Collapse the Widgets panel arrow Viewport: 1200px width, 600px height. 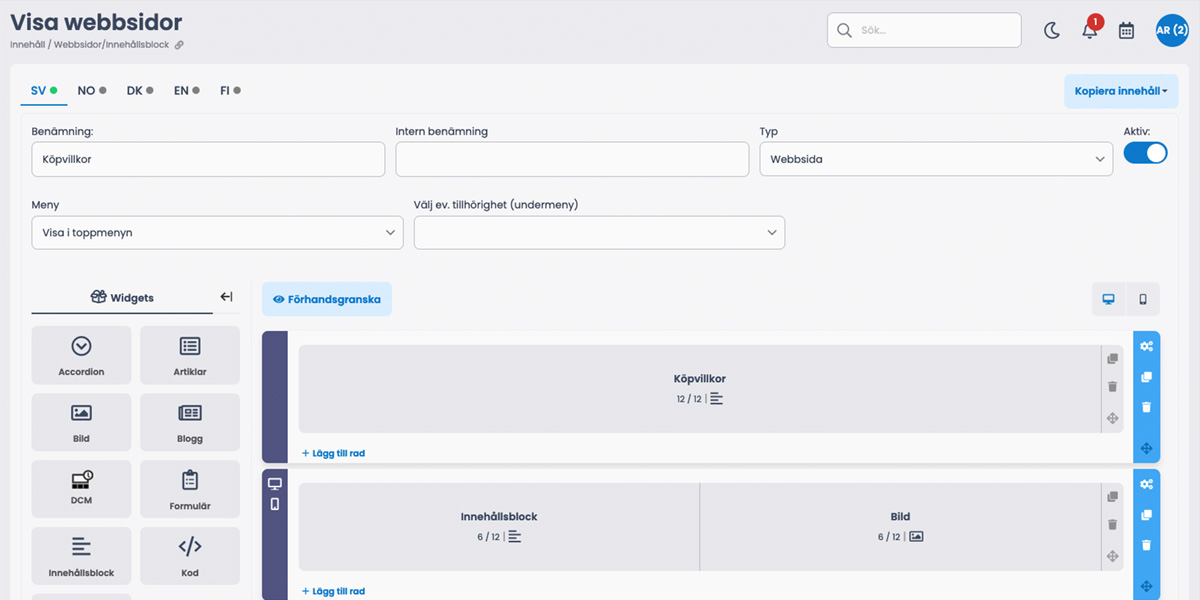[x=226, y=297]
